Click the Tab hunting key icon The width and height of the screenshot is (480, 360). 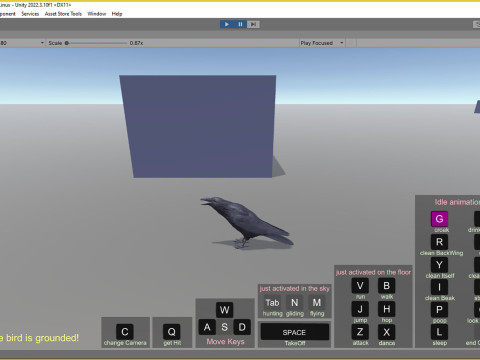click(x=272, y=303)
